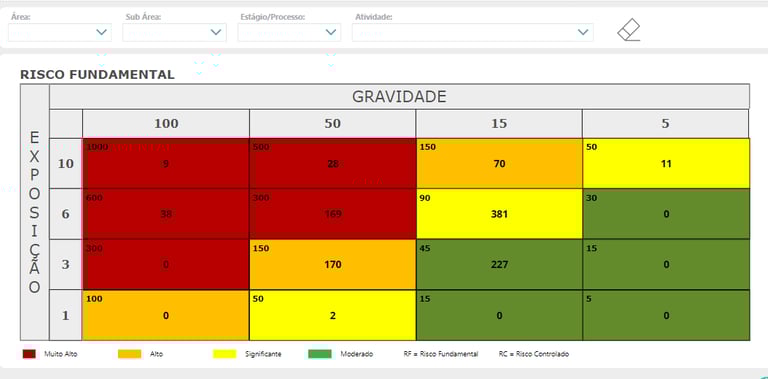Click the Moderado legend swatch
The image size is (768, 379).
pyautogui.click(x=320, y=354)
